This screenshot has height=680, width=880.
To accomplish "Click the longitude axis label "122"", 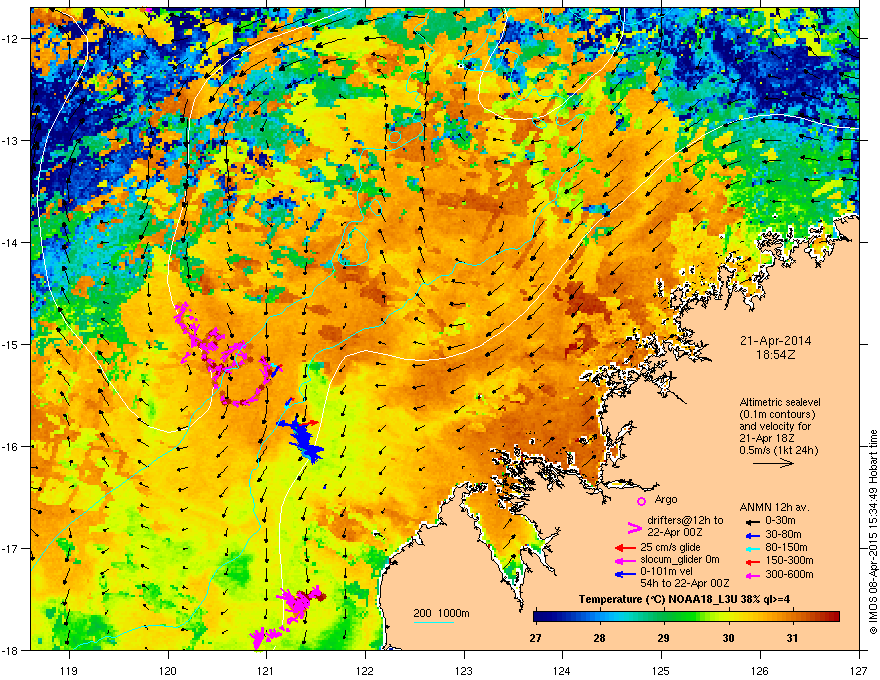I will [365, 670].
